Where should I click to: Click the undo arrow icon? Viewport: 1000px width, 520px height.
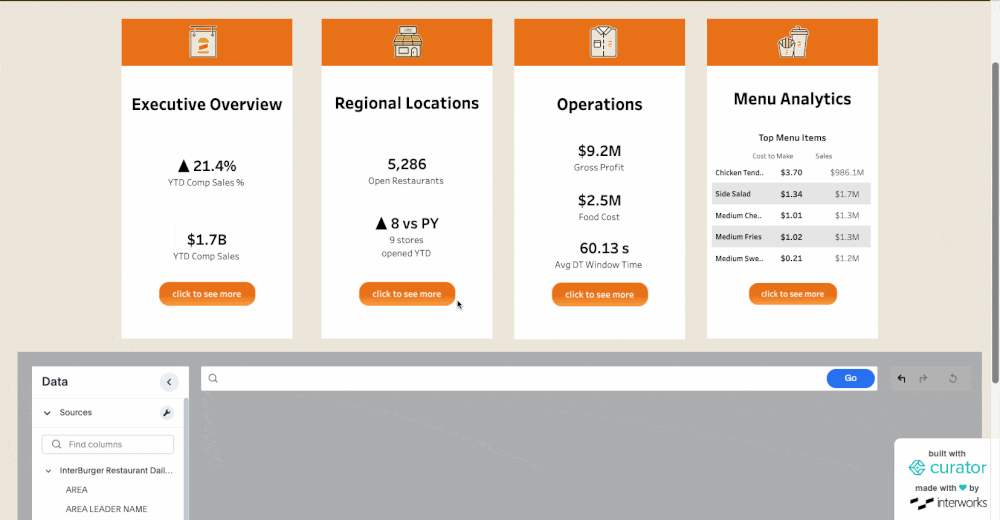tap(901, 379)
